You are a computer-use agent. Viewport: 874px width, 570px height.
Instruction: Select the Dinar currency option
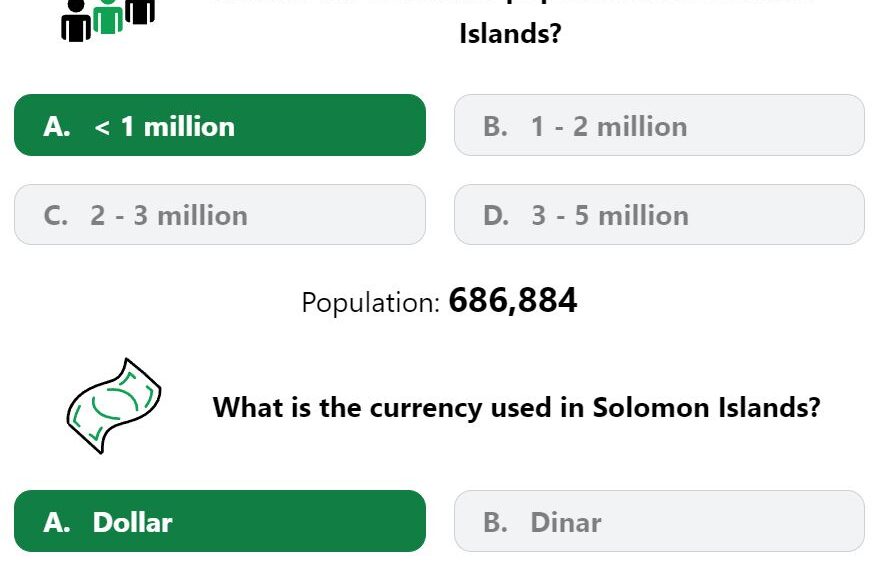pyautogui.click(x=659, y=521)
